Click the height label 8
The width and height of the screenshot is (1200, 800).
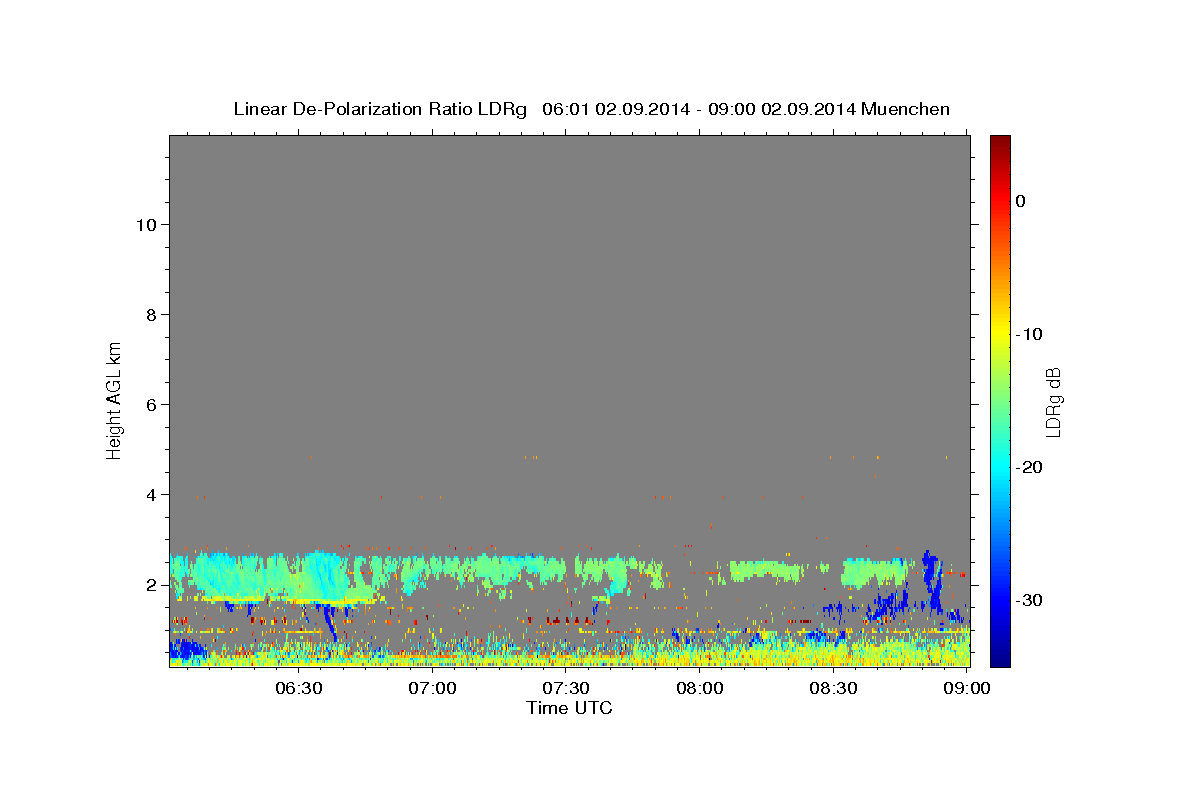[151, 315]
